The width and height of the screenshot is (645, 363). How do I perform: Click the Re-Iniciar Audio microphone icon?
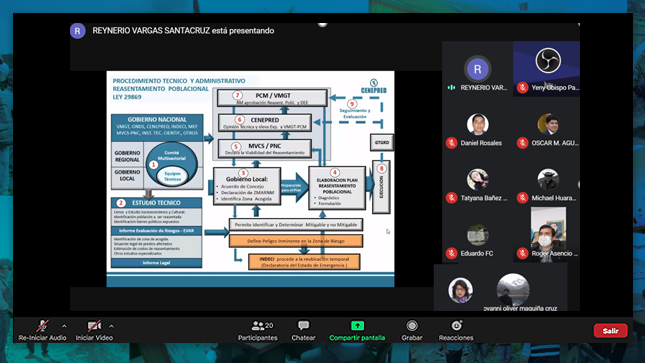tap(42, 326)
